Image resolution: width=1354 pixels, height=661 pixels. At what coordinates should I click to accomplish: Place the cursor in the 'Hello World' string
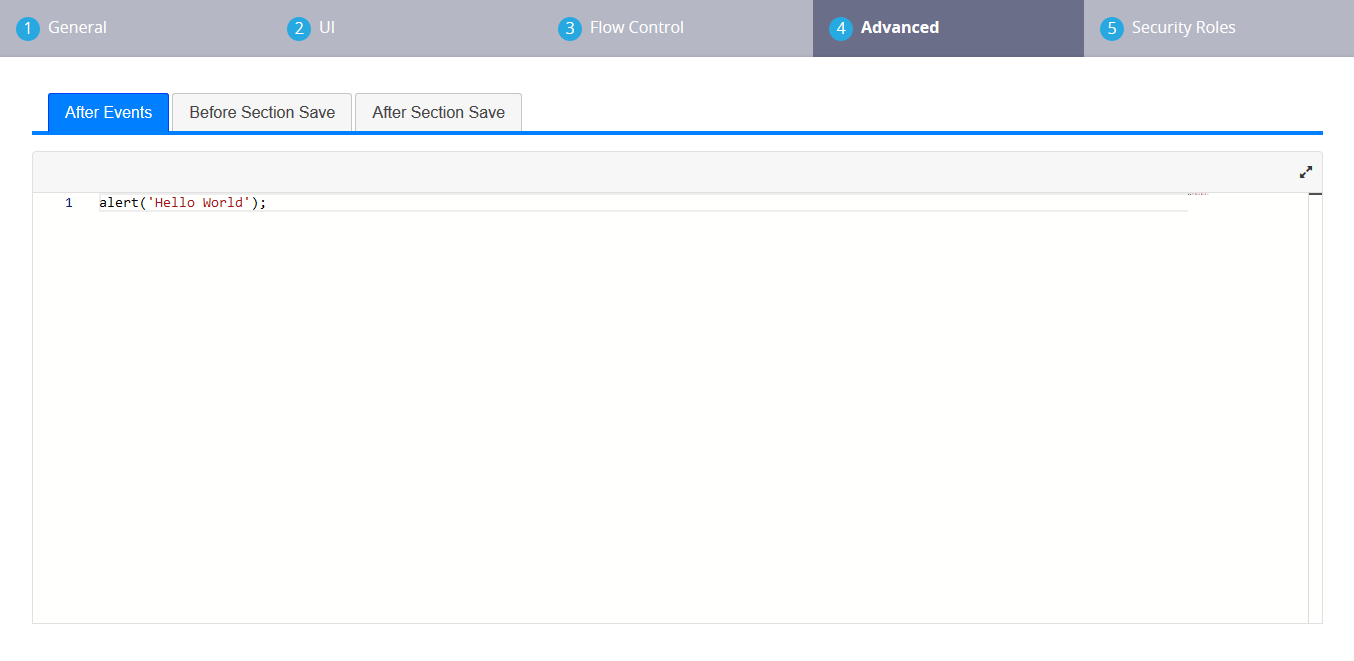click(196, 203)
